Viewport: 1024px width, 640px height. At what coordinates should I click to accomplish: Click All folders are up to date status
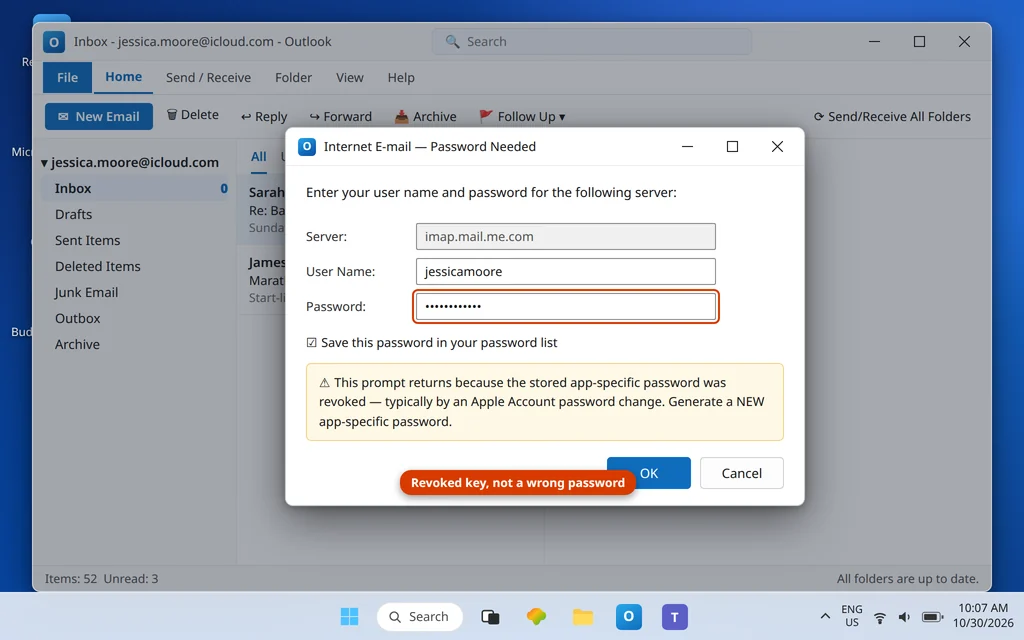pyautogui.click(x=908, y=579)
